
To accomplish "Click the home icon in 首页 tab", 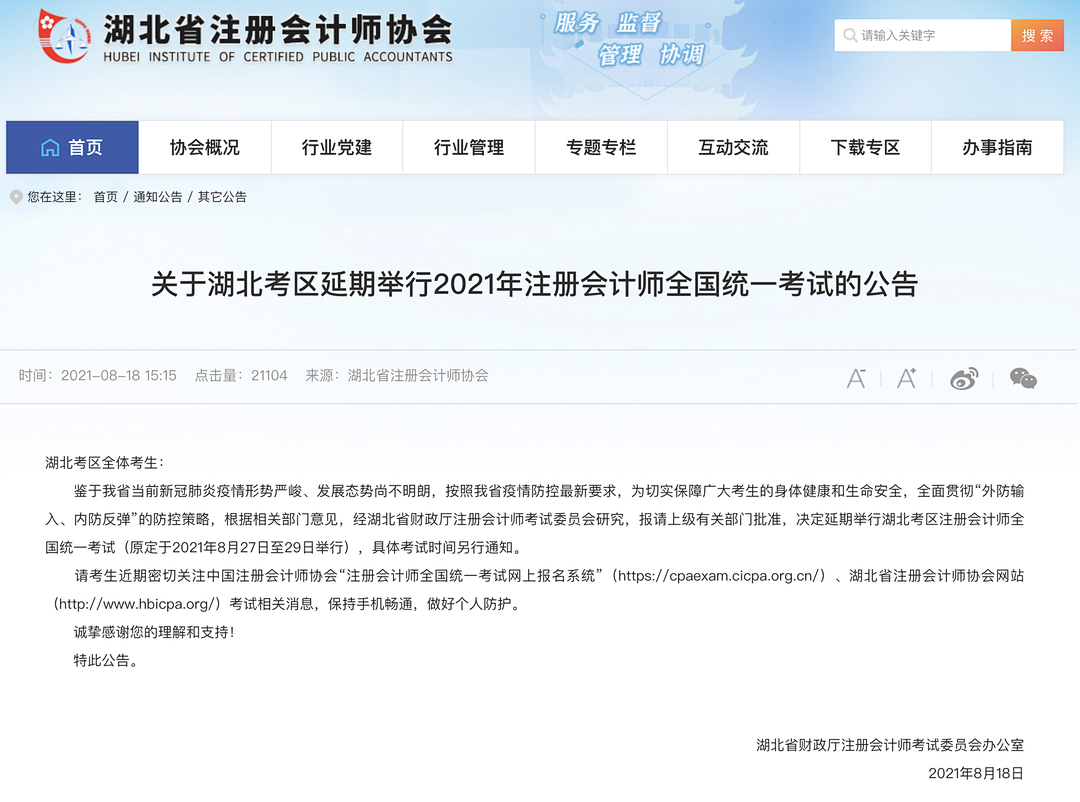I will tap(50, 147).
